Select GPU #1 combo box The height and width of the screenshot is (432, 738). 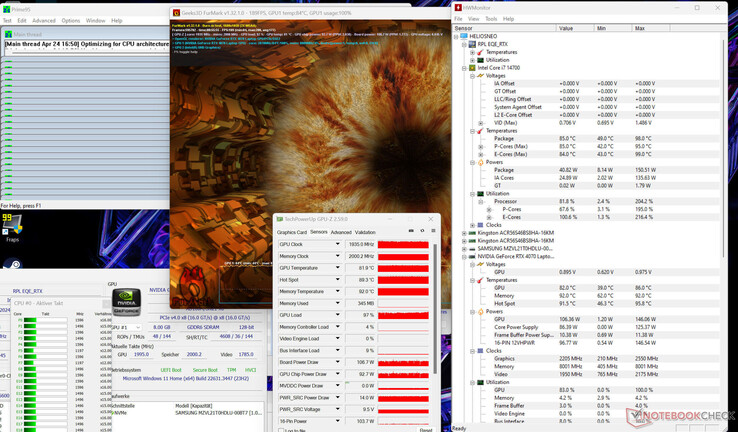[128, 327]
